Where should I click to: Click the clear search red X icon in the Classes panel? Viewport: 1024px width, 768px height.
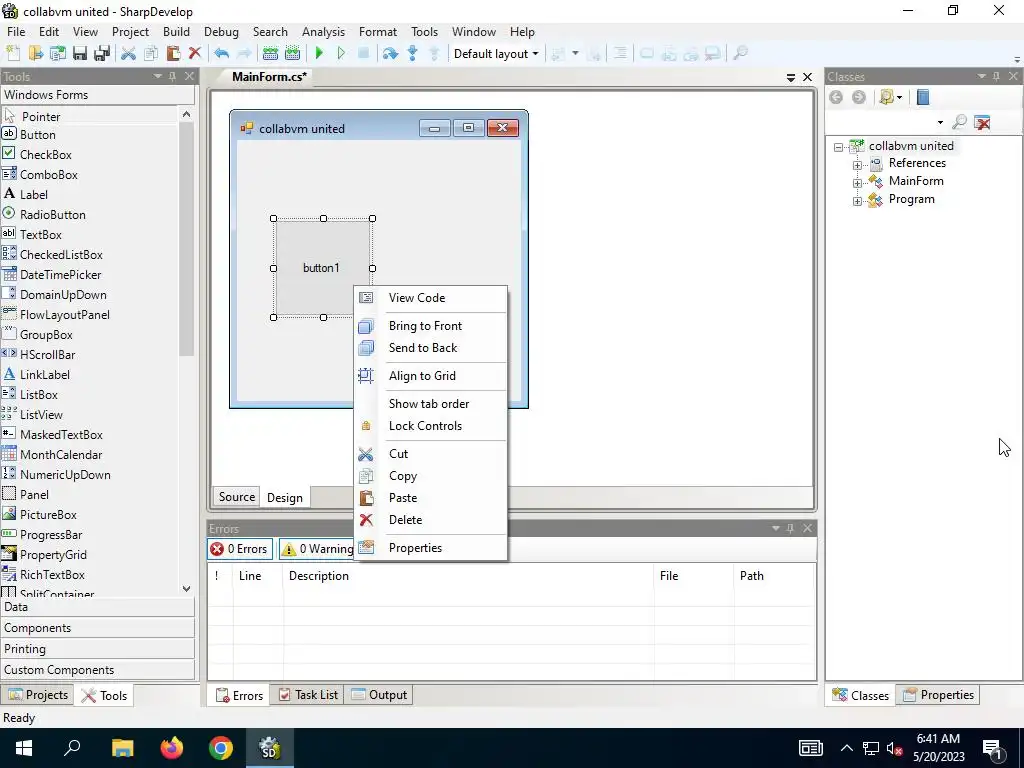[x=982, y=122]
